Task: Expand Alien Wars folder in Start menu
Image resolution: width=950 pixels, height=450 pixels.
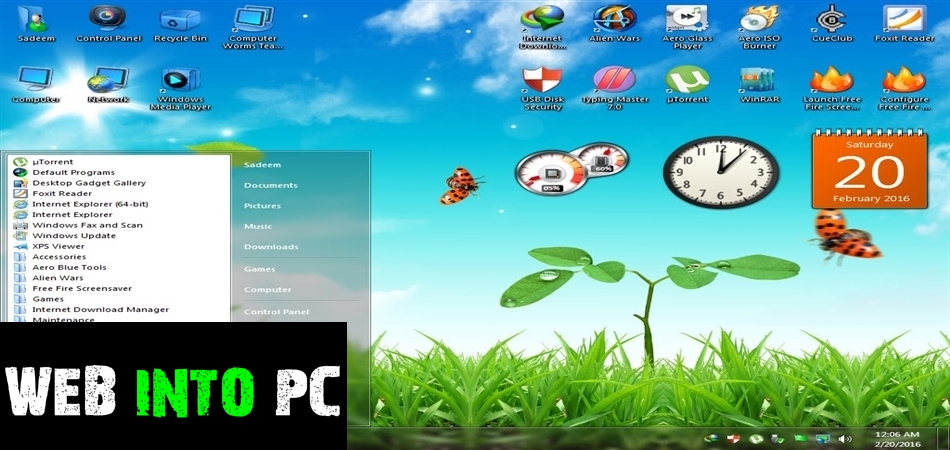Action: point(120,278)
